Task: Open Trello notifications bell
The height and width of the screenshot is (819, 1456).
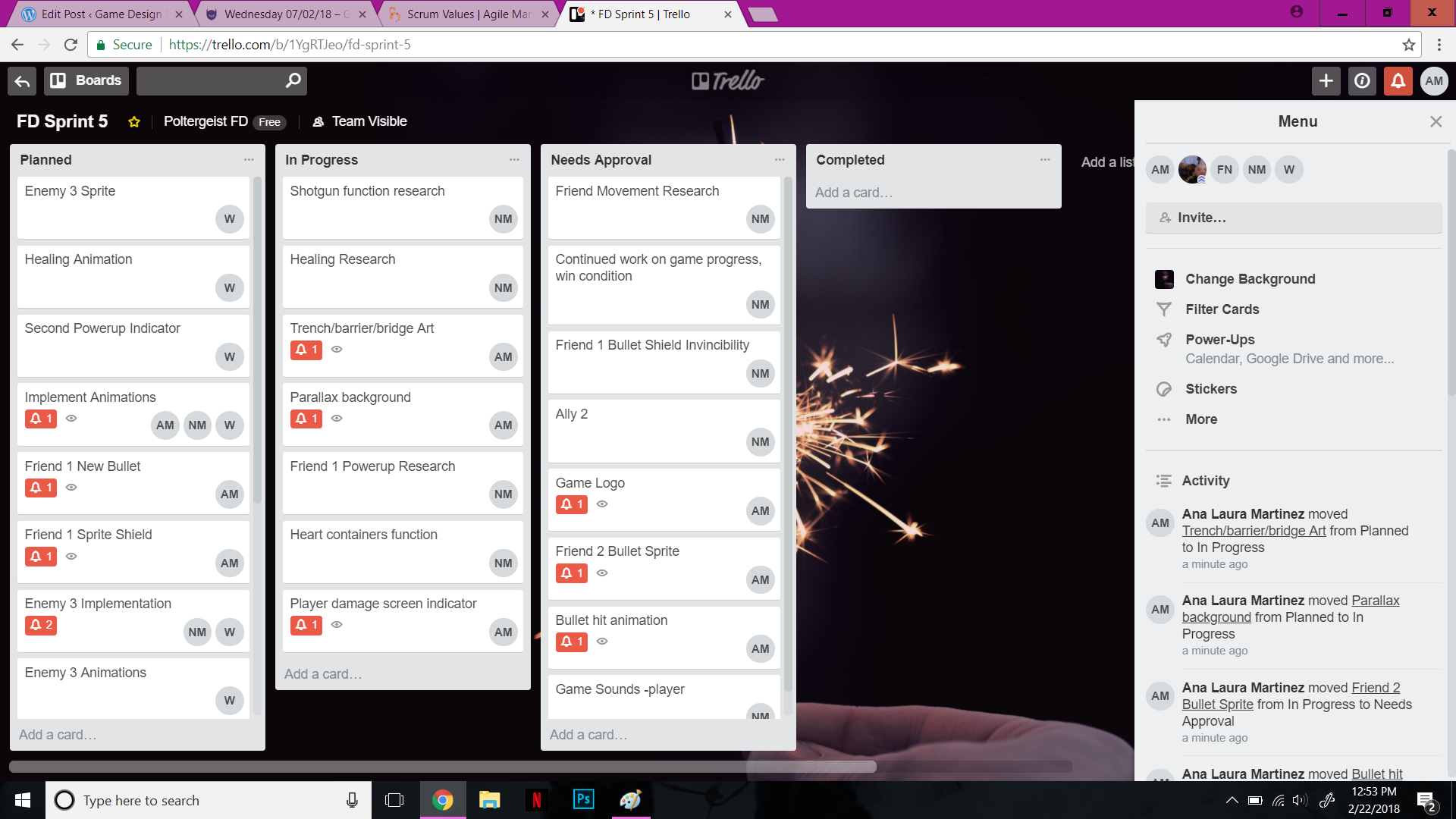Action: (x=1398, y=80)
